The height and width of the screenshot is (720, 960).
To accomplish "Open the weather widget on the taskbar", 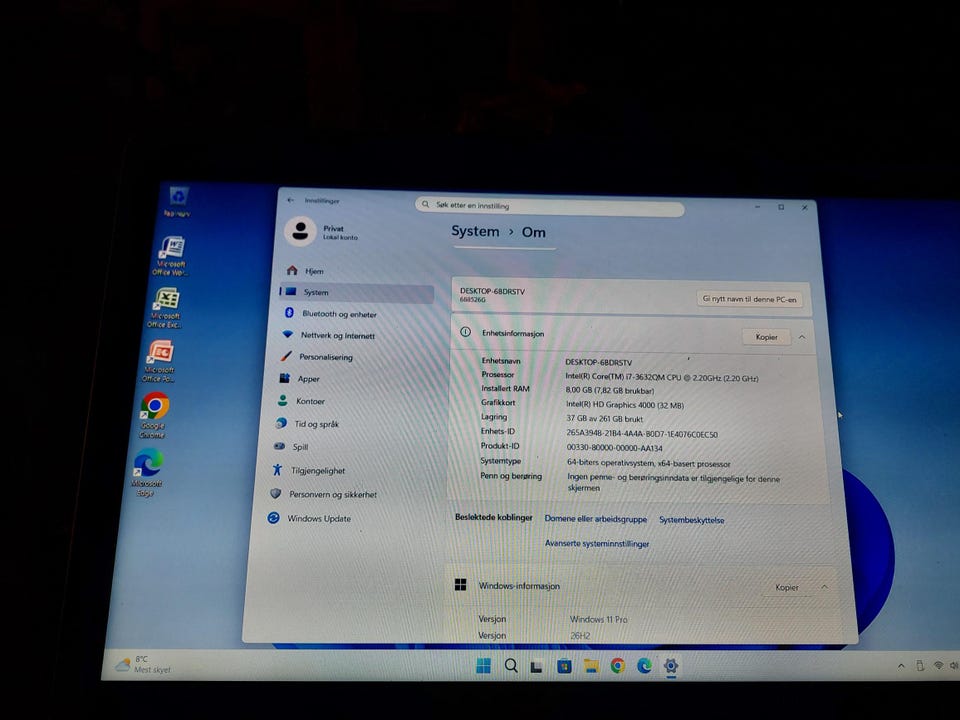I will (x=143, y=664).
